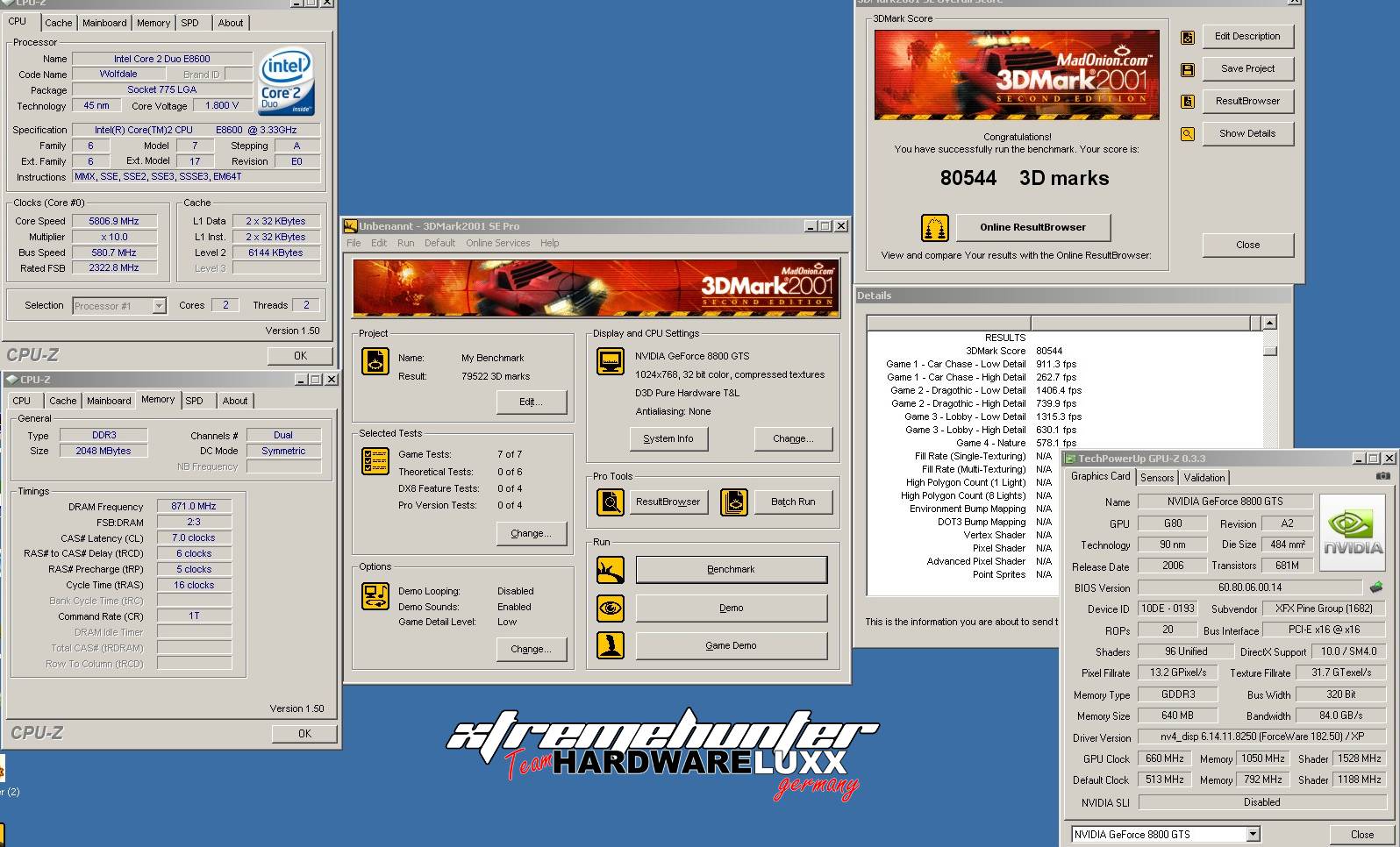
Task: Click the Benchmark run icon
Action: 611,570
